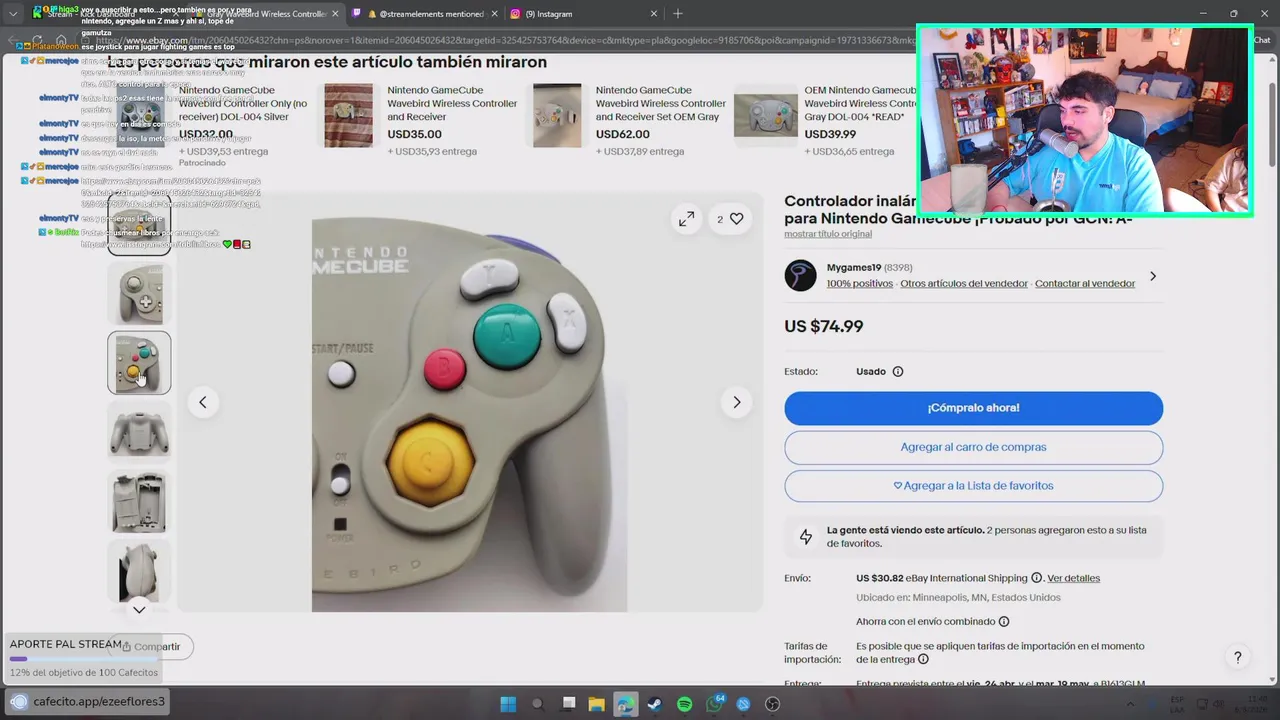This screenshot has width=1280, height=720.
Task: Switch to Stream Kick Dashboard tab
Action: (x=105, y=14)
